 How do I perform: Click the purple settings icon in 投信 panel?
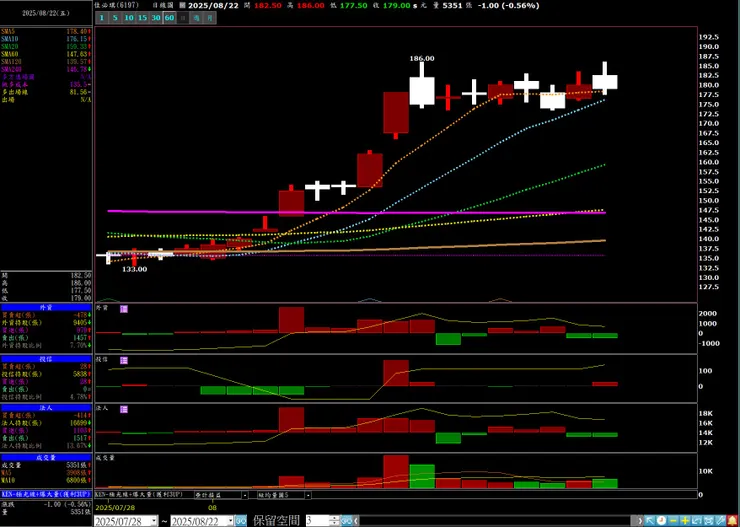point(124,360)
